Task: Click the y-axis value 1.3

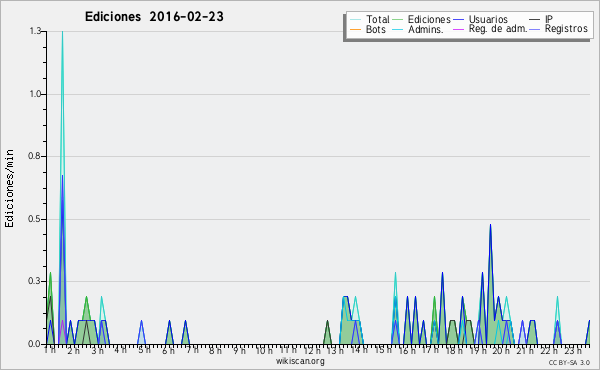Action: [35, 31]
